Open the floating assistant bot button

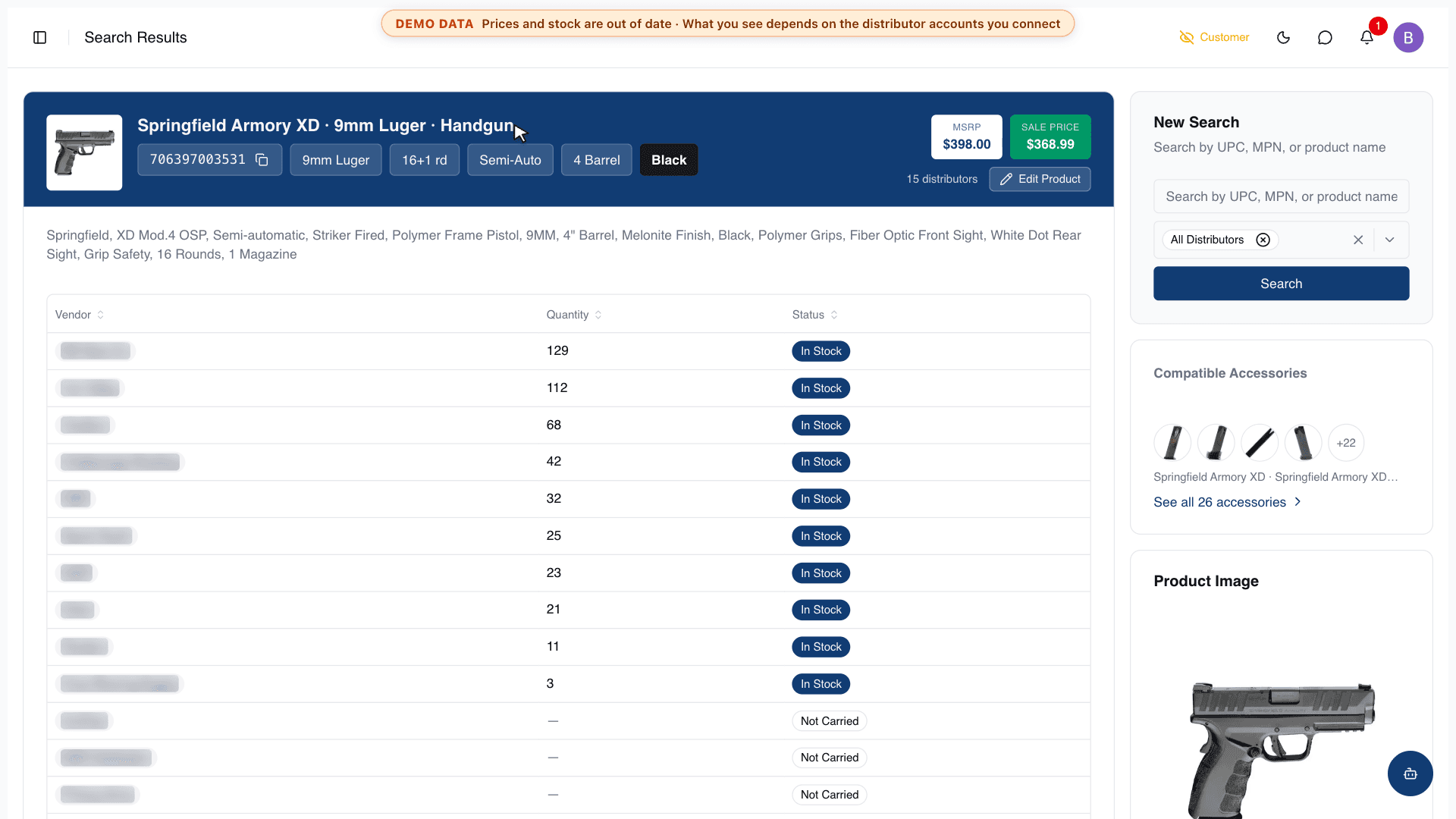tap(1410, 773)
